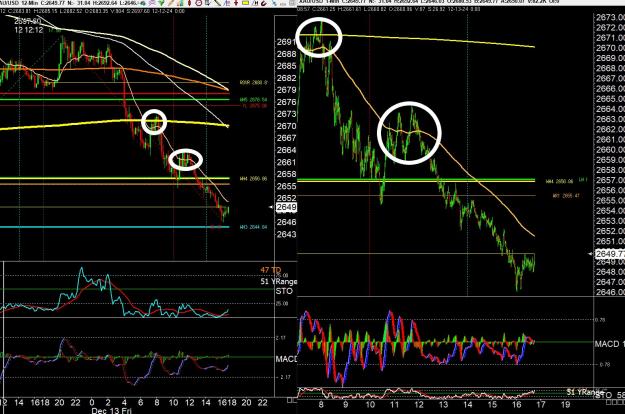Click the 51 YRange label on right chart
This screenshot has width=625, height=414.
(584, 392)
